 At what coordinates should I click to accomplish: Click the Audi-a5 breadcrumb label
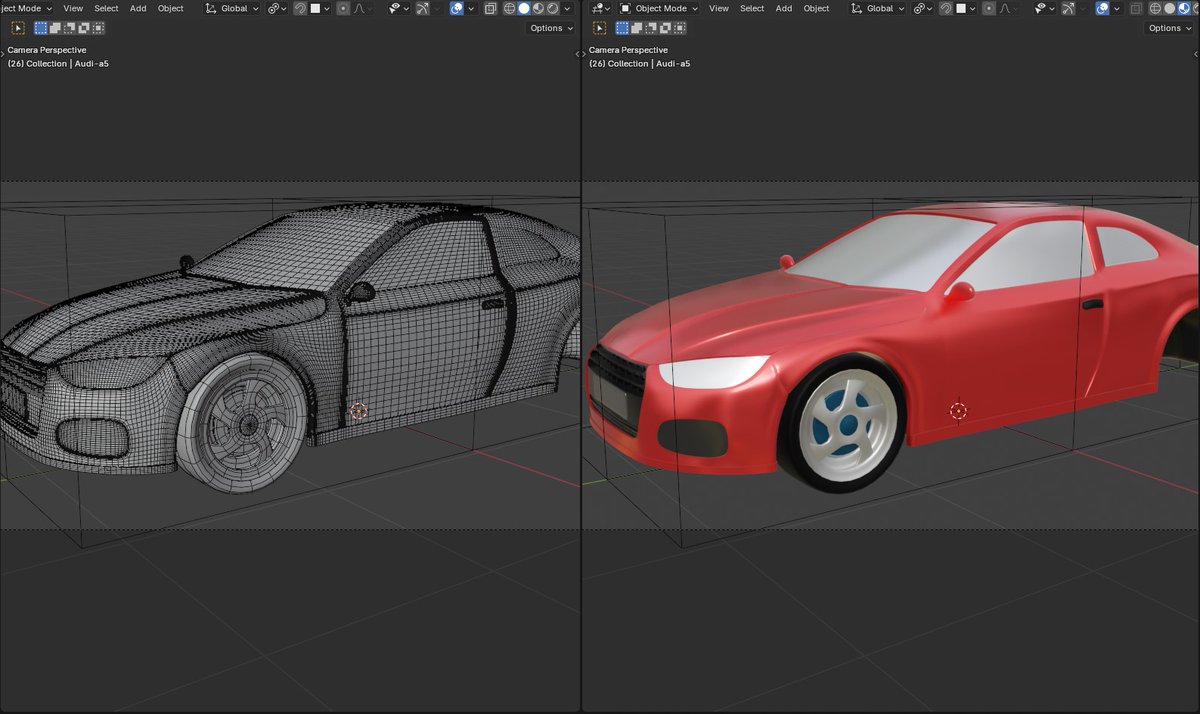click(91, 63)
